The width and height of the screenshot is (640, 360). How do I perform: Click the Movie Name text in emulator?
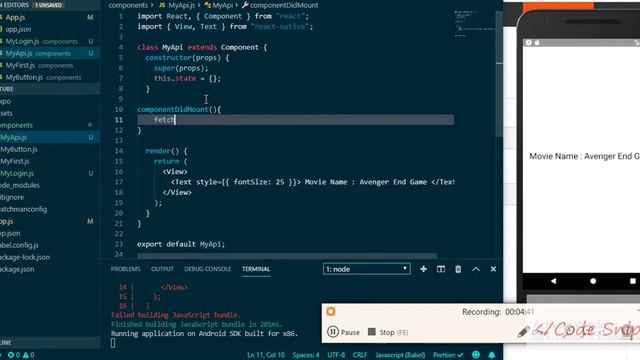(x=584, y=156)
